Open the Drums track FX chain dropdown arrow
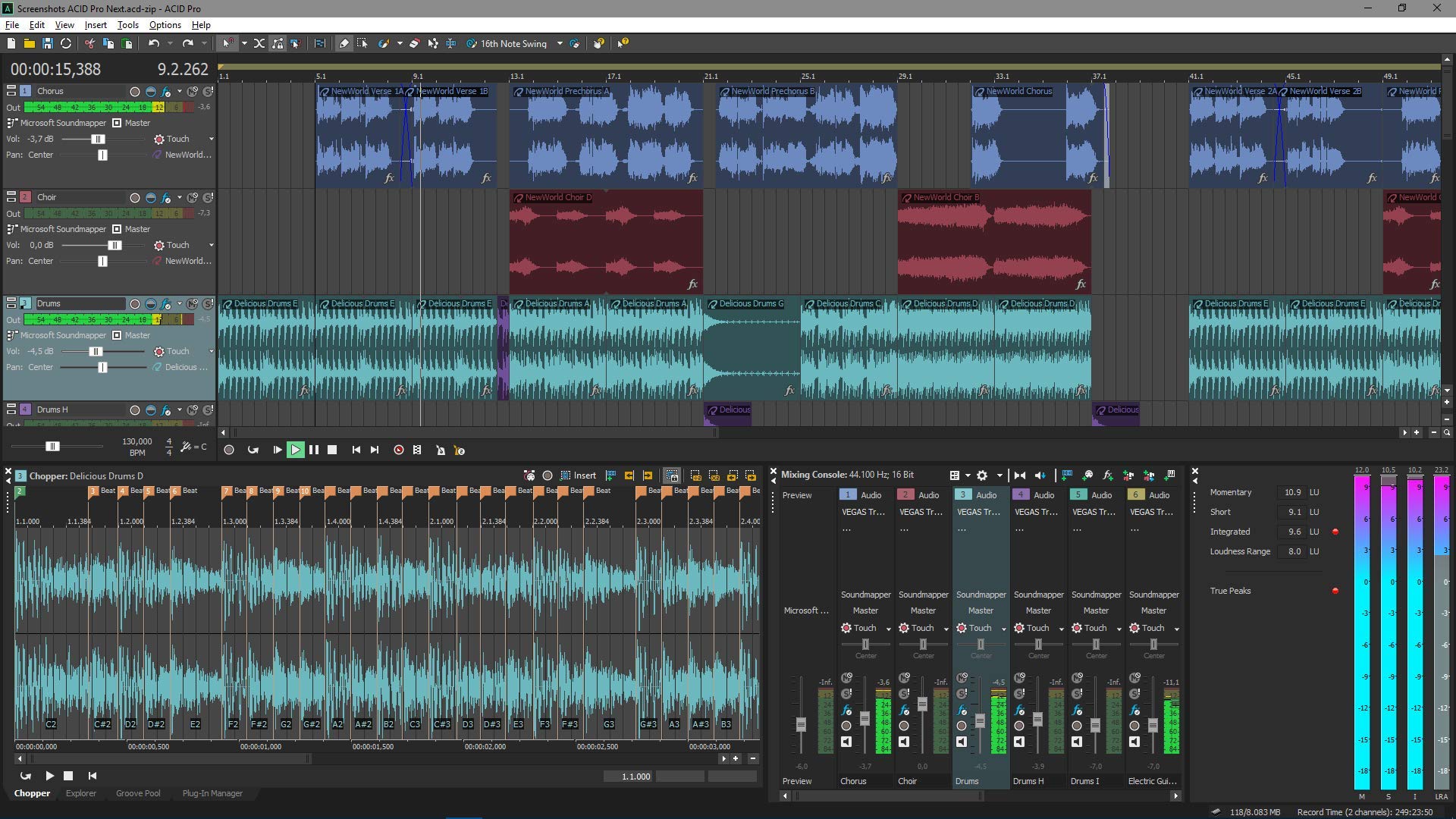1456x819 pixels. tap(180, 303)
